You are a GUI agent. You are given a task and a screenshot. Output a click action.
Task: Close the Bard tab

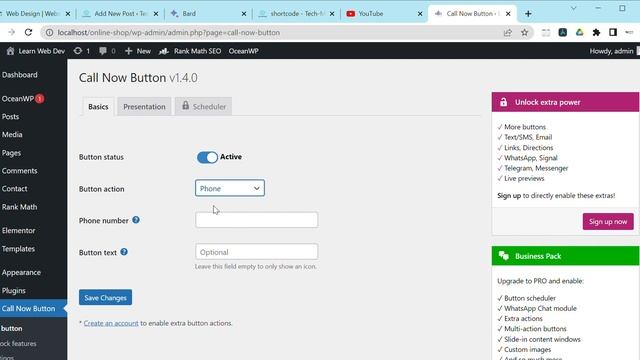pos(244,13)
